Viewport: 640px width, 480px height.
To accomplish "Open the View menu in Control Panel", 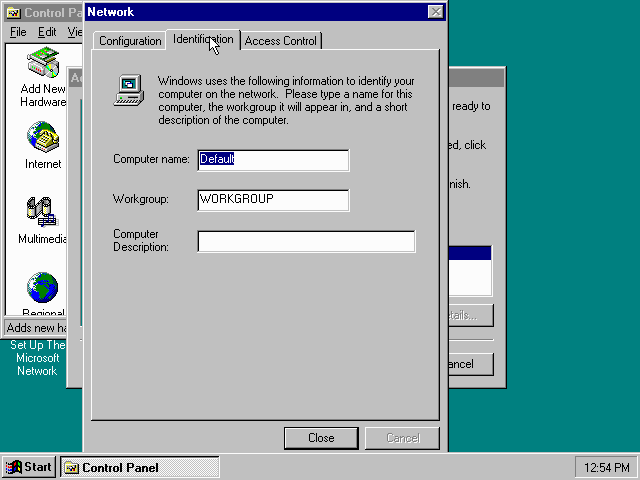I will coord(75,32).
